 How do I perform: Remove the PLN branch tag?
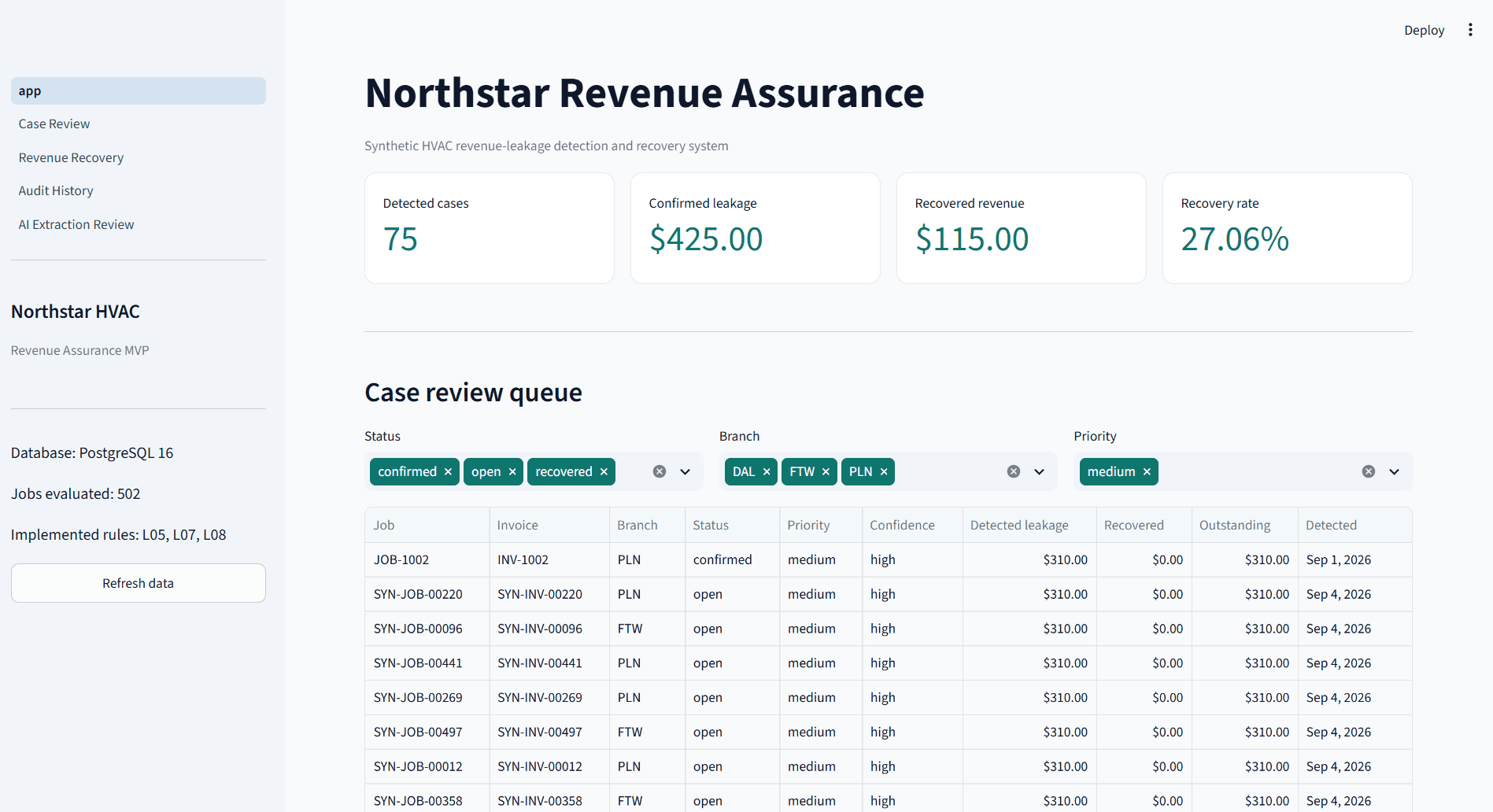click(884, 471)
